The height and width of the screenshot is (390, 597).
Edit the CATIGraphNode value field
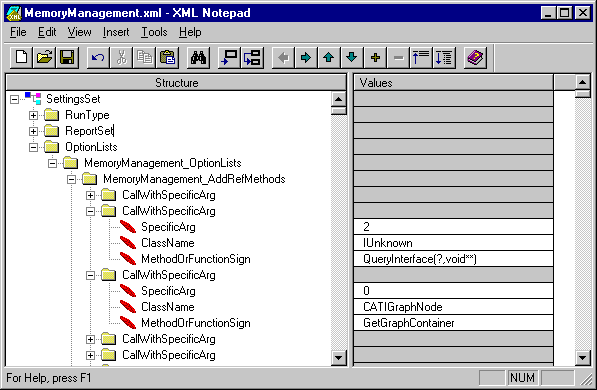[453, 307]
